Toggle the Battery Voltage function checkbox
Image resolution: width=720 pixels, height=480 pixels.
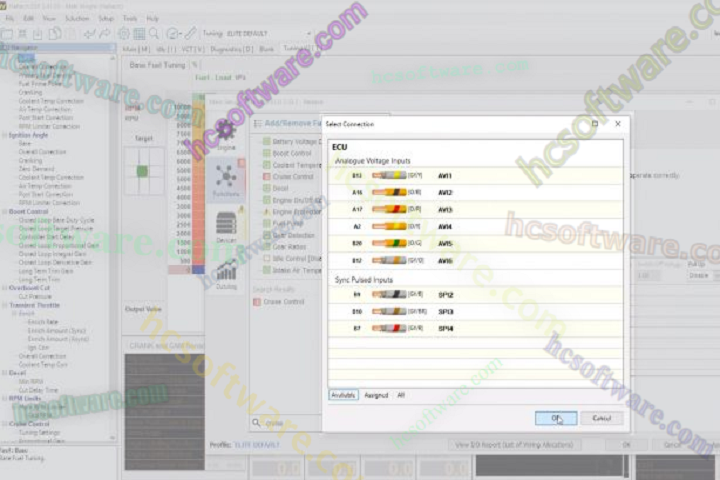point(266,141)
